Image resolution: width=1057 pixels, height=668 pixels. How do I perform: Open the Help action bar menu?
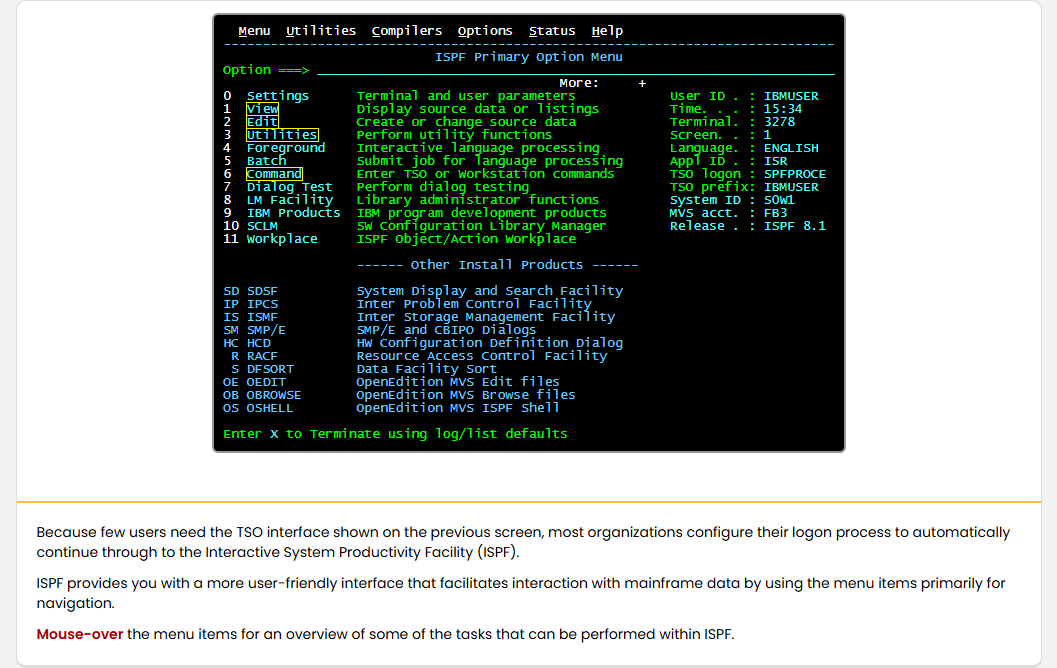[x=607, y=31]
